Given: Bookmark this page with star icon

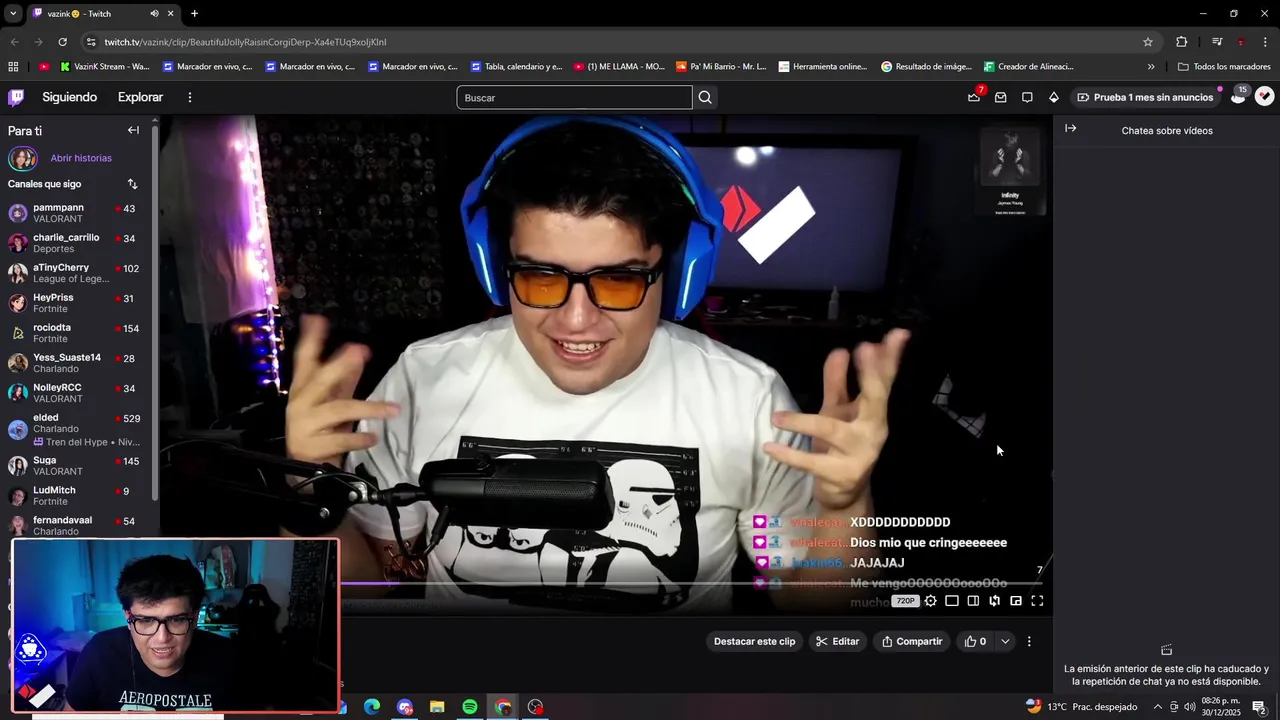Looking at the screenshot, I should (1148, 42).
